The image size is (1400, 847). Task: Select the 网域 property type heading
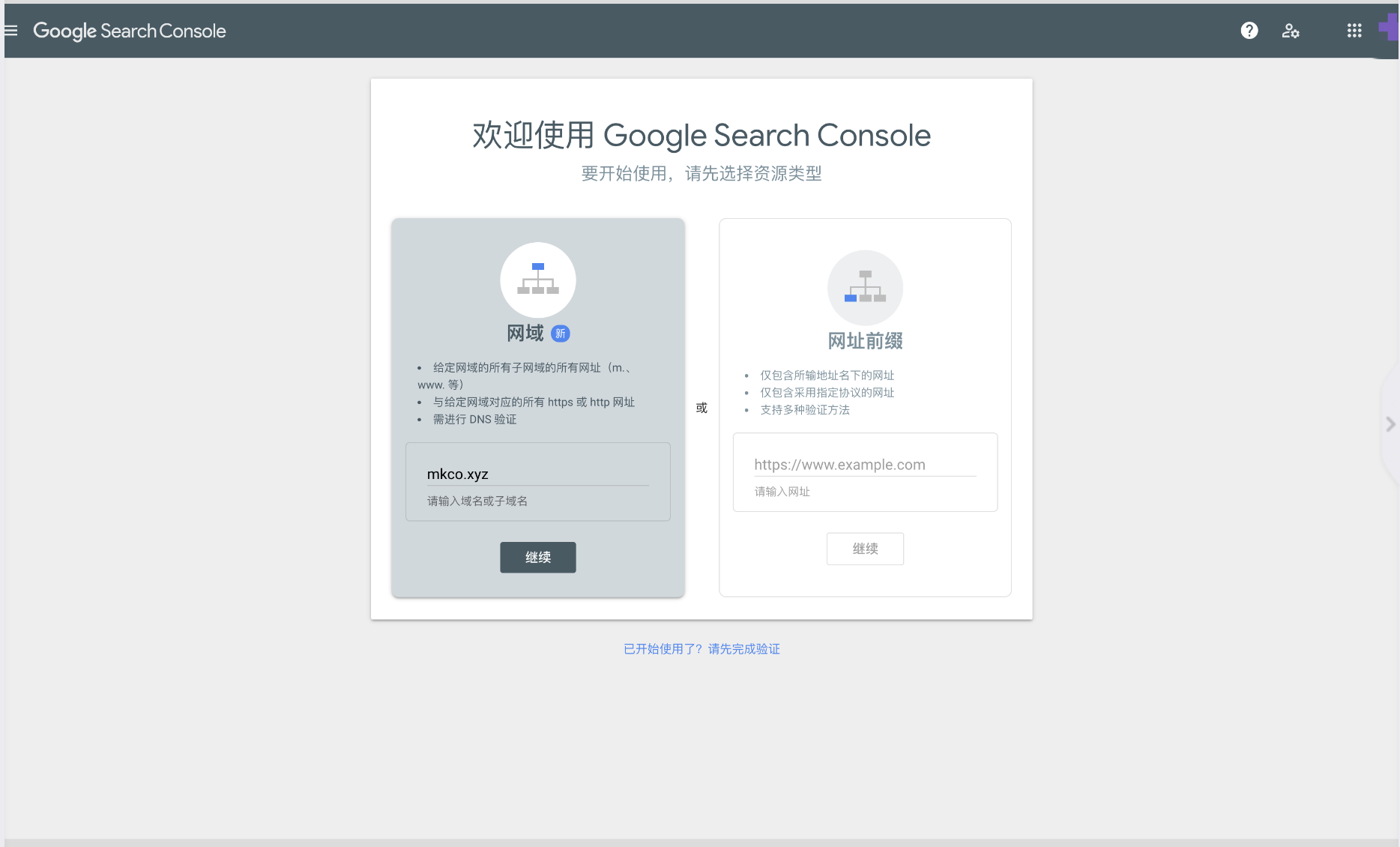pyautogui.click(x=525, y=334)
